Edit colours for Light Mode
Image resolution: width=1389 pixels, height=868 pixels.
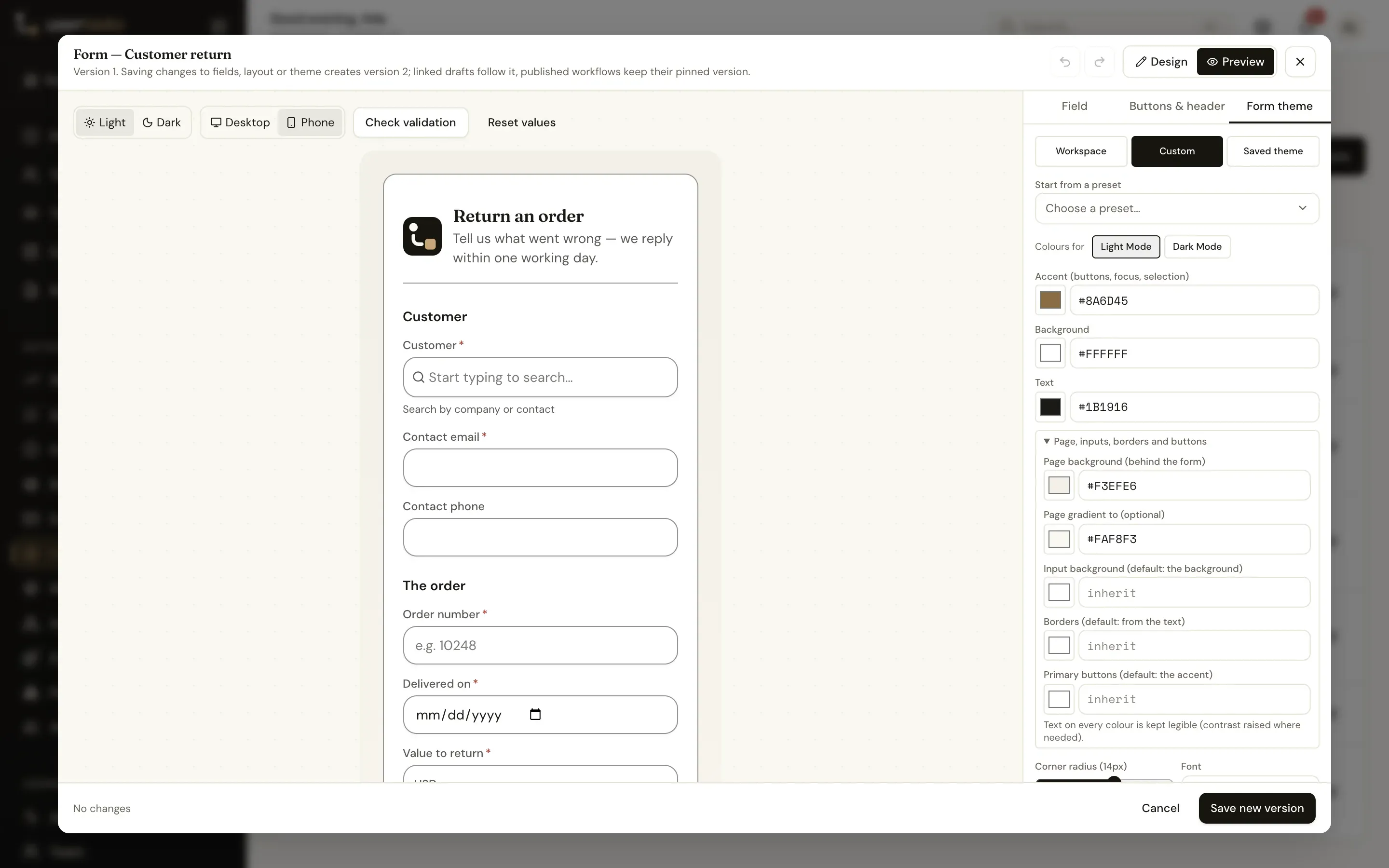pyautogui.click(x=1126, y=247)
